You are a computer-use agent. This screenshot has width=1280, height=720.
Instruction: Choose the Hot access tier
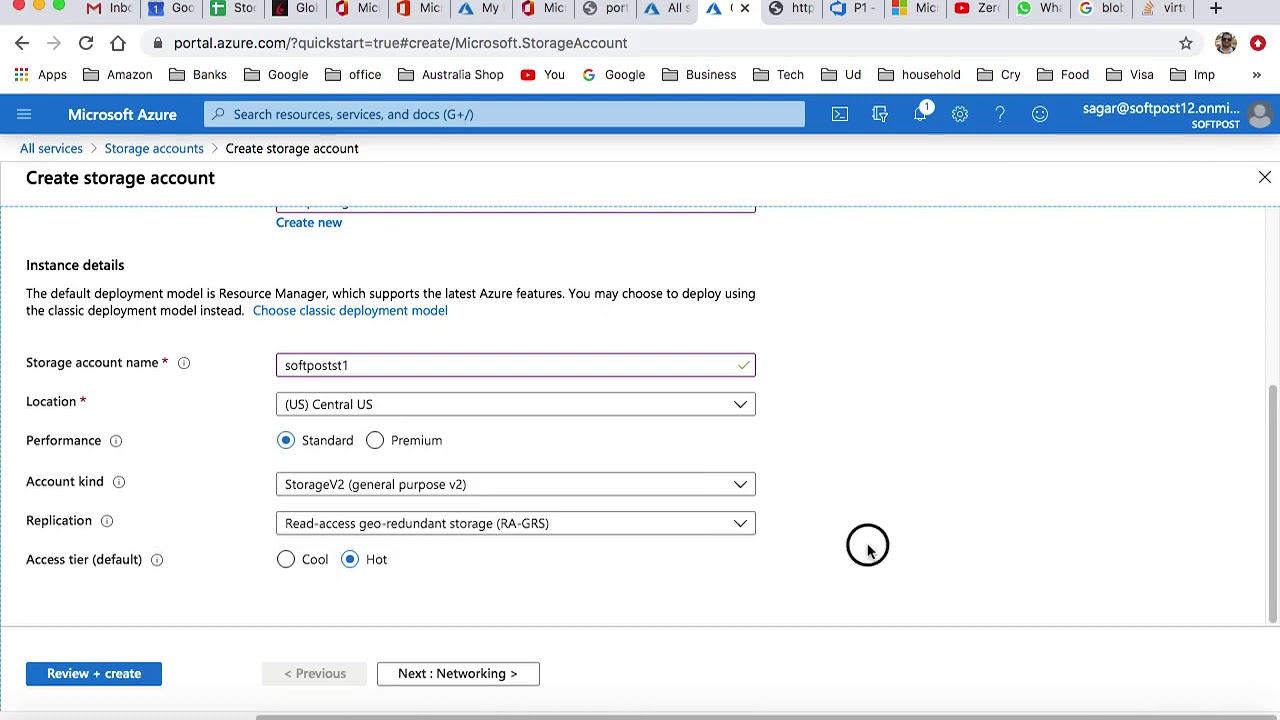click(350, 559)
